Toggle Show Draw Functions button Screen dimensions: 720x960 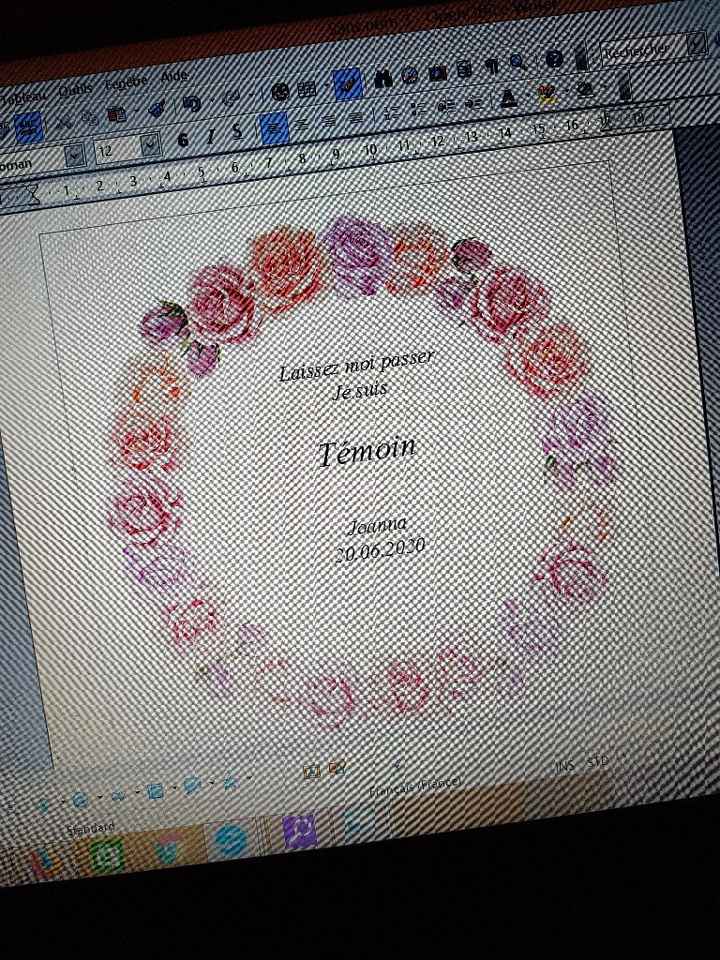(x=348, y=84)
